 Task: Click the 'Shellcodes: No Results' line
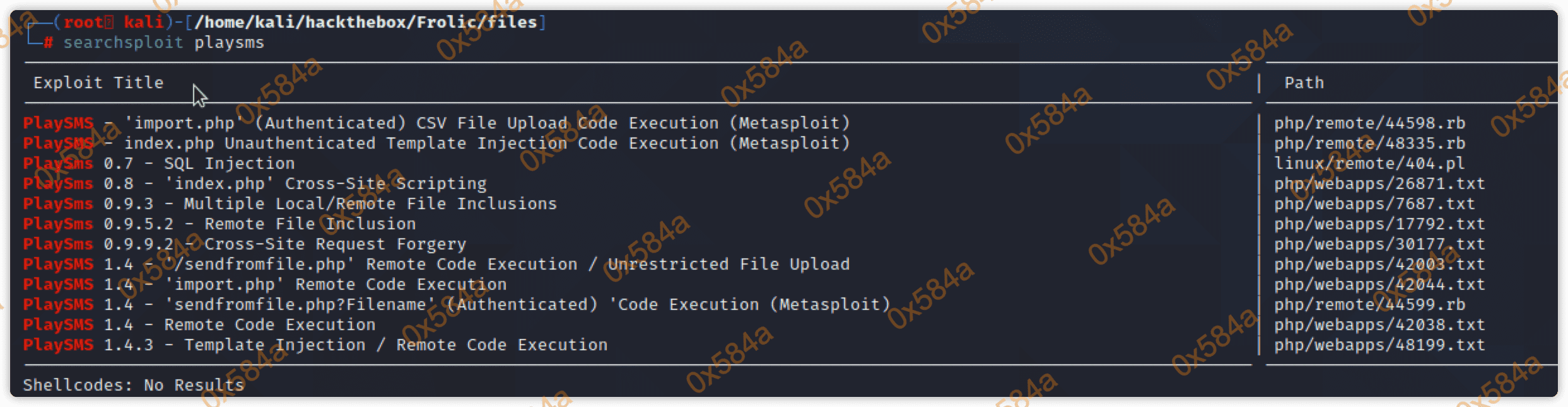(134, 385)
